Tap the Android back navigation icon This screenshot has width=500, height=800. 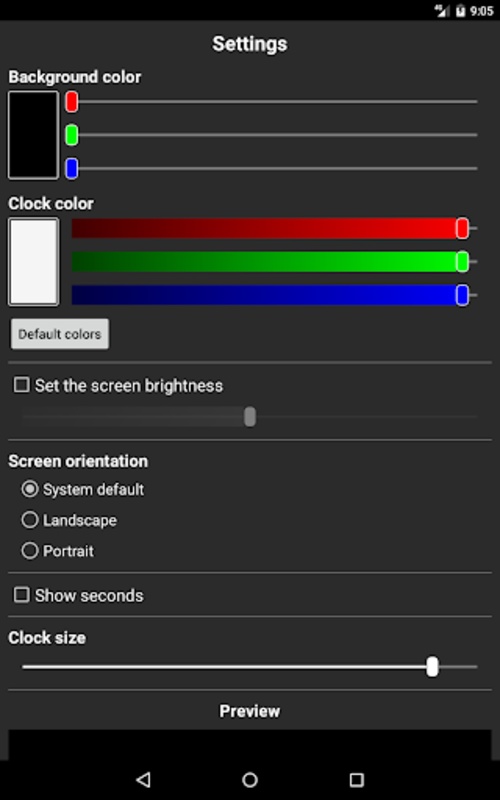tap(143, 779)
